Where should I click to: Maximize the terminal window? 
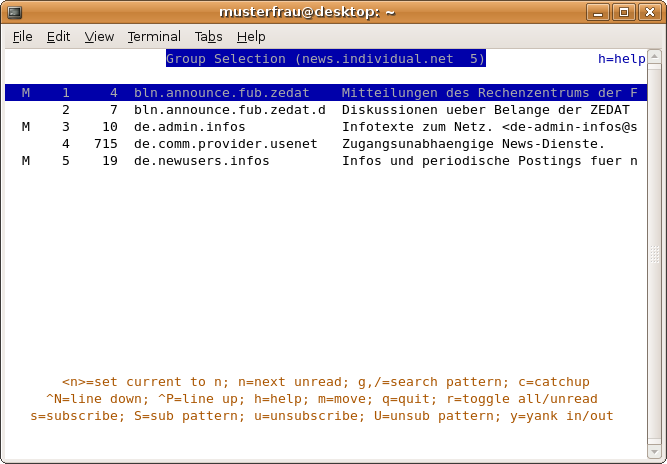(x=624, y=12)
